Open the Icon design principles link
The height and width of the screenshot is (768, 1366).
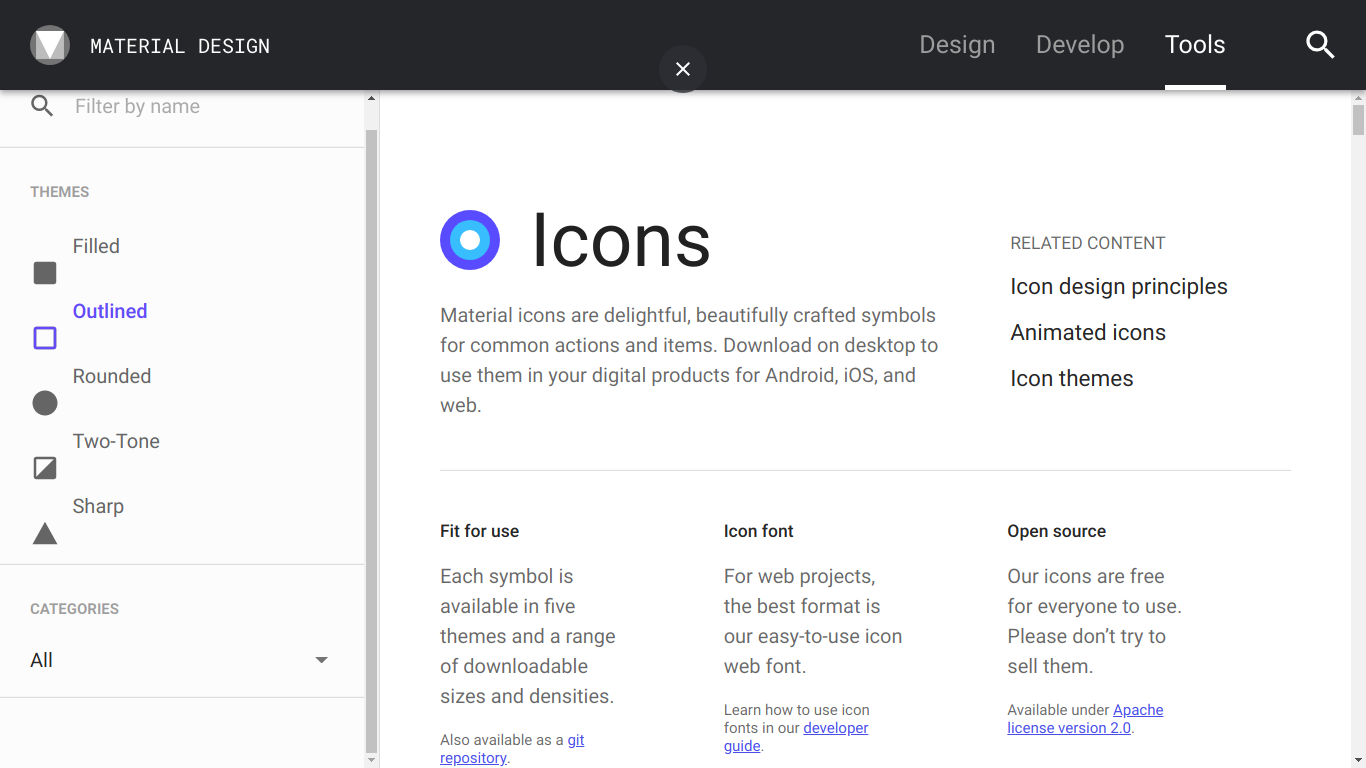1119,286
